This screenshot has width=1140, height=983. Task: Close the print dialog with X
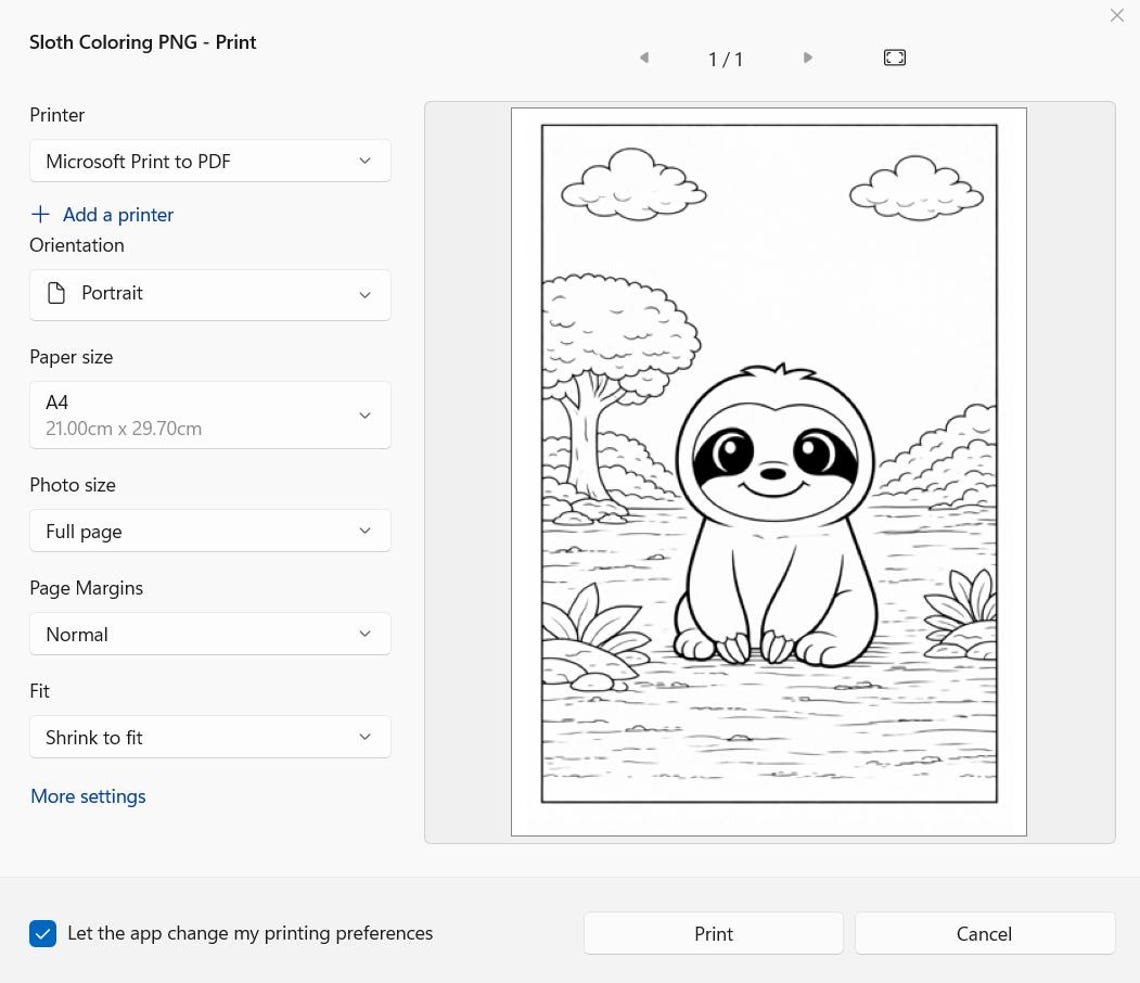[1117, 15]
